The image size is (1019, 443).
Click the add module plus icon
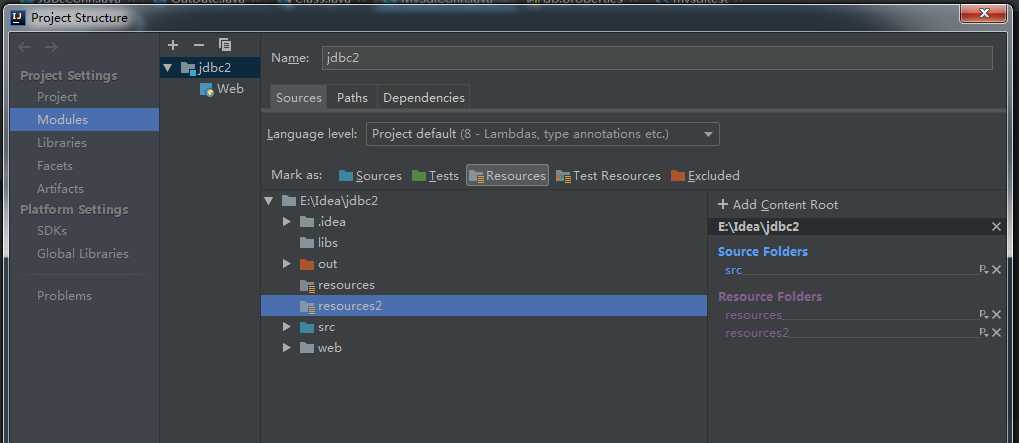click(x=173, y=45)
